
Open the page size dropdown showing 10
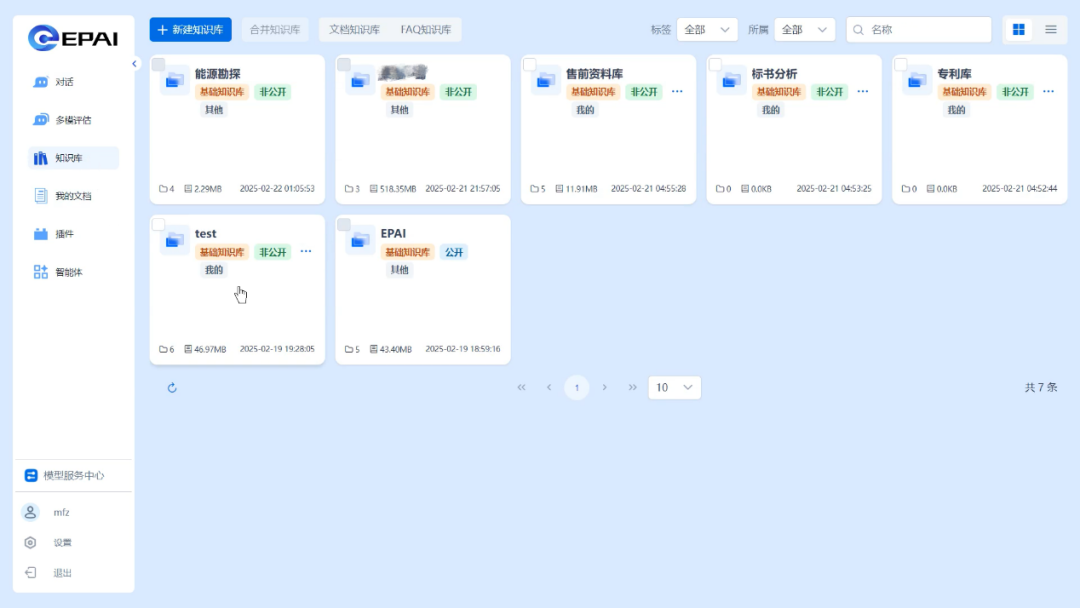(674, 388)
